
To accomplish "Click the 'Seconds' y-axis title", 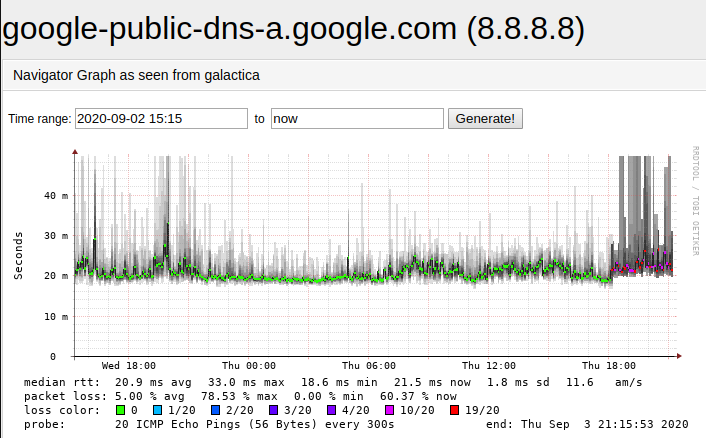I will (18, 256).
